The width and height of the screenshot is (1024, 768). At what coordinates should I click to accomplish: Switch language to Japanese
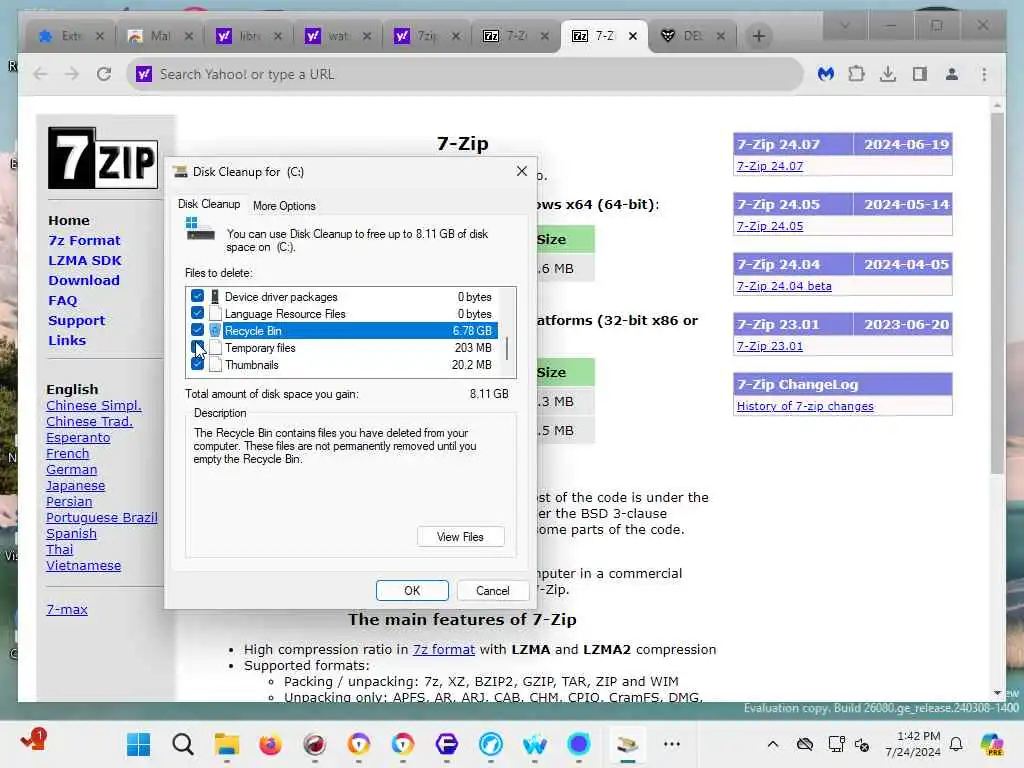(x=75, y=485)
